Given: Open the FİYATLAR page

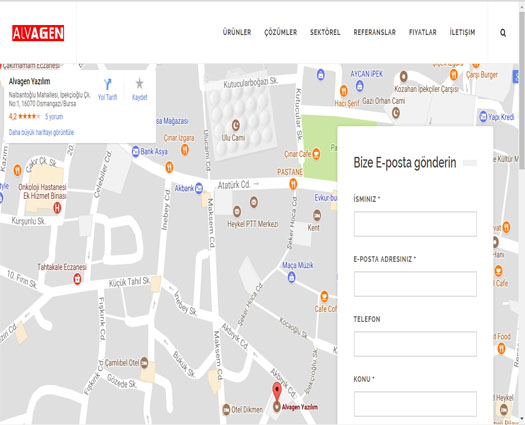Looking at the screenshot, I should pos(423,32).
